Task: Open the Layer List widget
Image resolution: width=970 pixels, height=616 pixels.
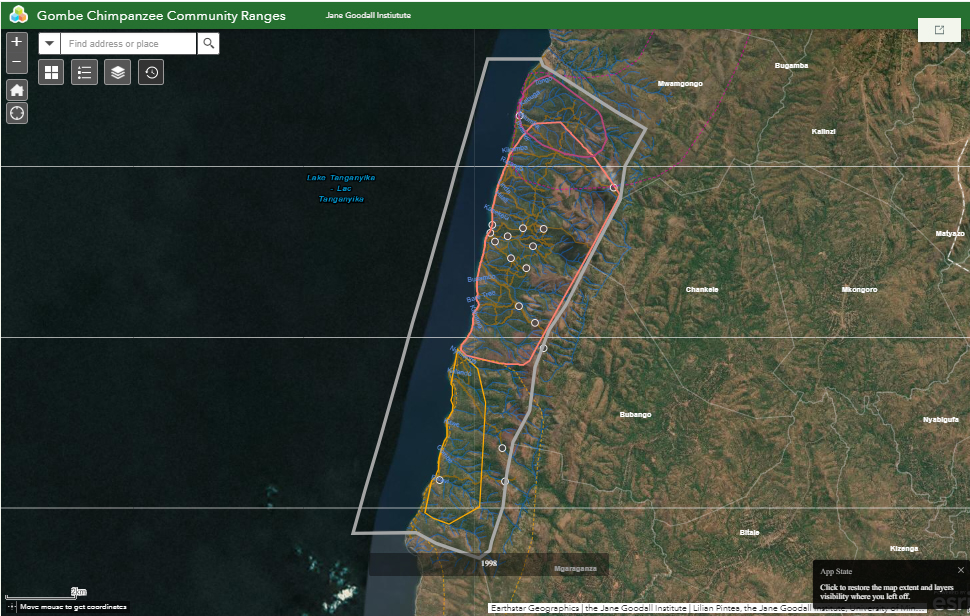Action: coord(118,72)
